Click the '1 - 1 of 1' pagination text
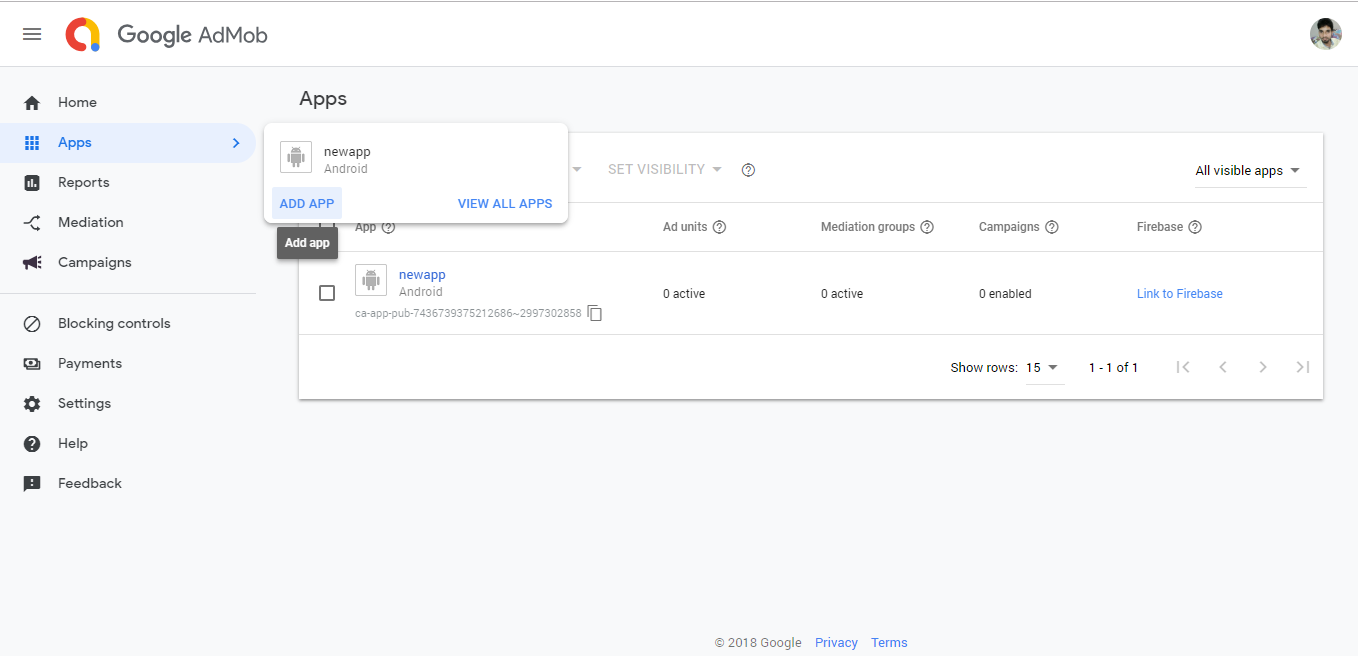 [1113, 368]
